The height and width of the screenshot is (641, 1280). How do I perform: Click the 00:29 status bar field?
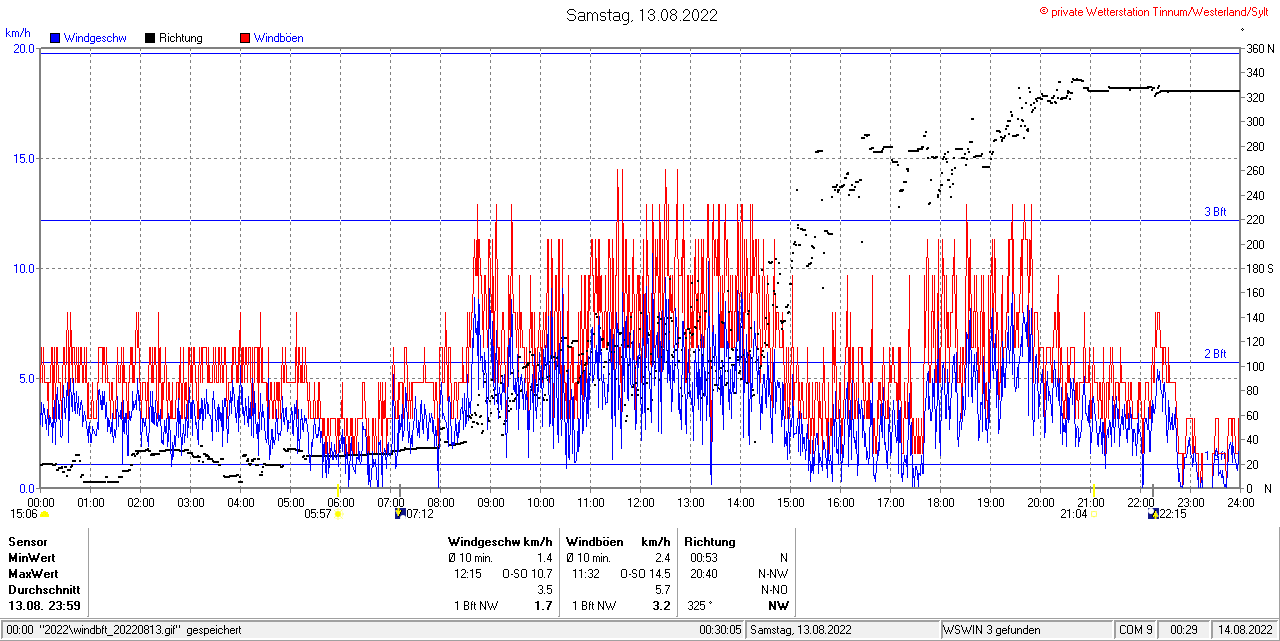tap(1184, 630)
